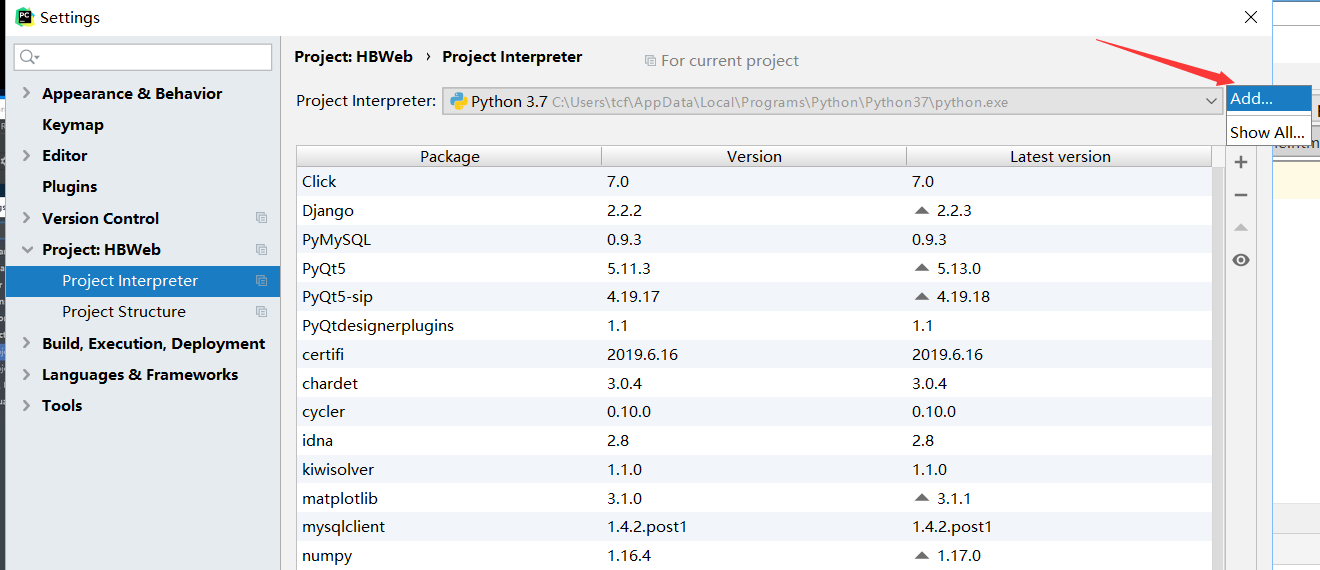Click upgrade arrow next to 4.19.18
Viewport: 1320px width, 570px height.
[921, 297]
